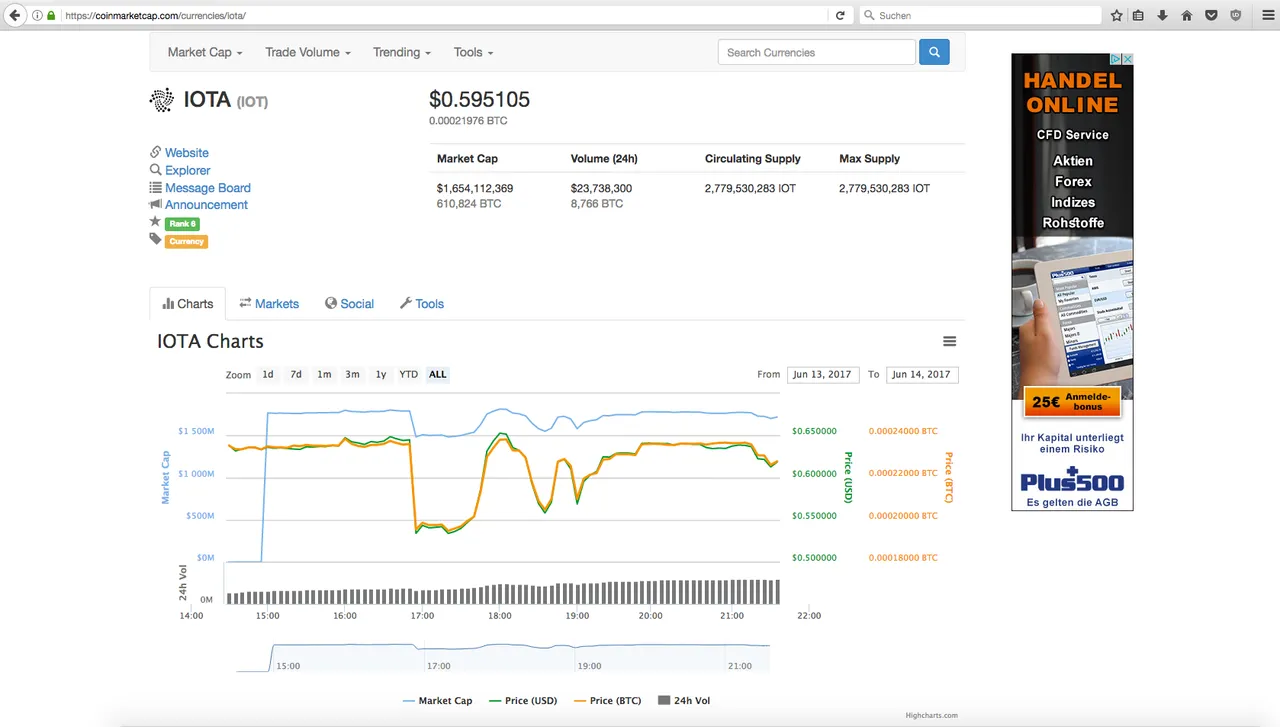Open the Explorer link
The image size is (1280, 727).
pyautogui.click(x=187, y=170)
